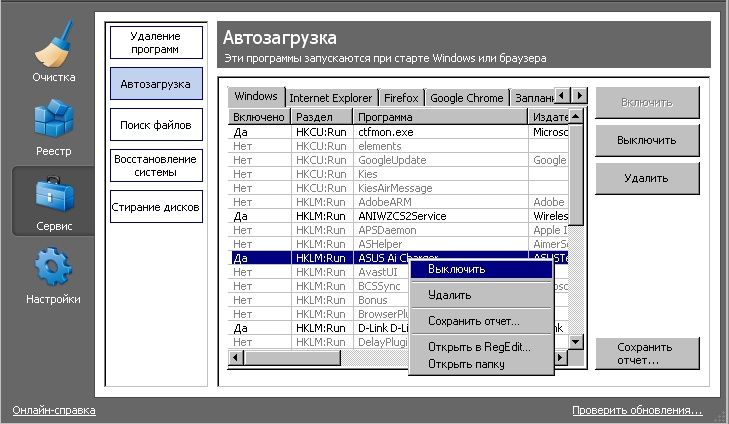Screen dimensions: 729x424
Task: Choose Выключить in the context menu
Action: pos(456,269)
